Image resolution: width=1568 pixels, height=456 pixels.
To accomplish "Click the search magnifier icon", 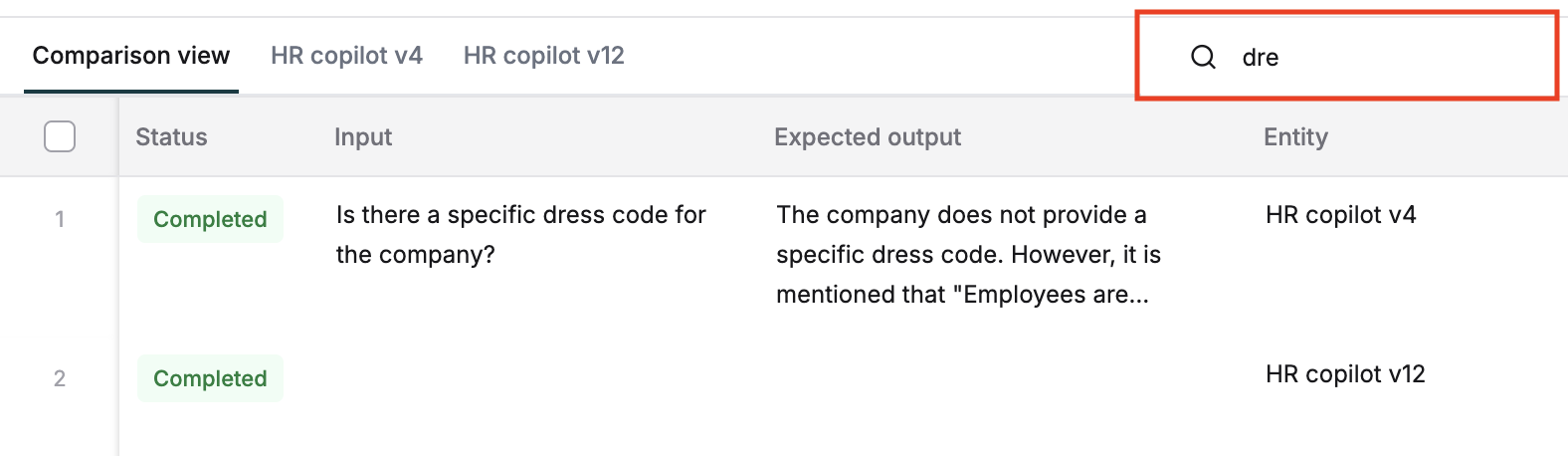I will [x=1203, y=57].
